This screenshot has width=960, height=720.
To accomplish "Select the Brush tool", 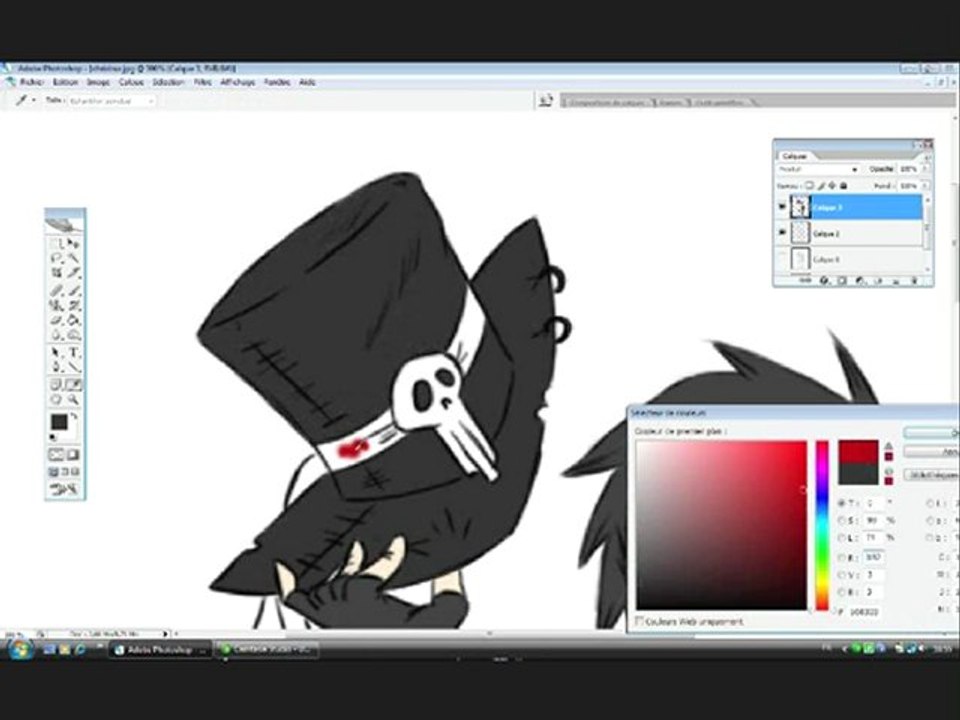I will 73,290.
